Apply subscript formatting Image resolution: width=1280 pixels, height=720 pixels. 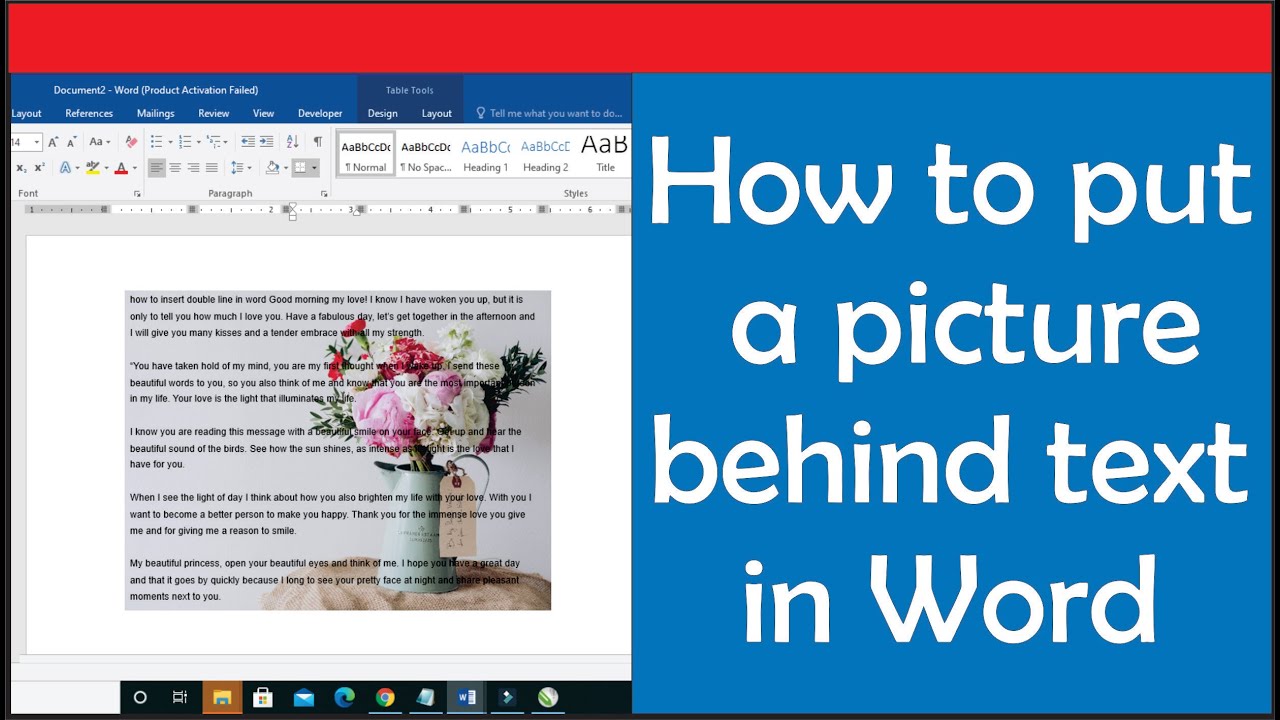(21, 167)
